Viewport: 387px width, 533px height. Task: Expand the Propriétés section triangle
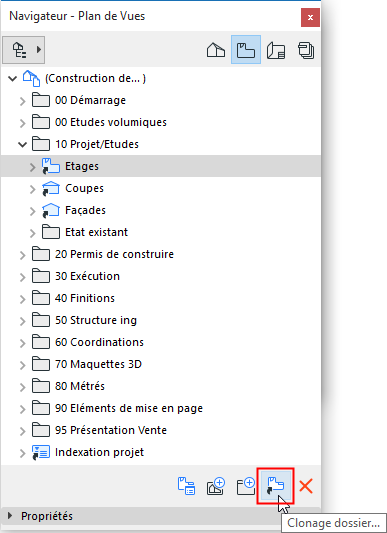(10, 516)
